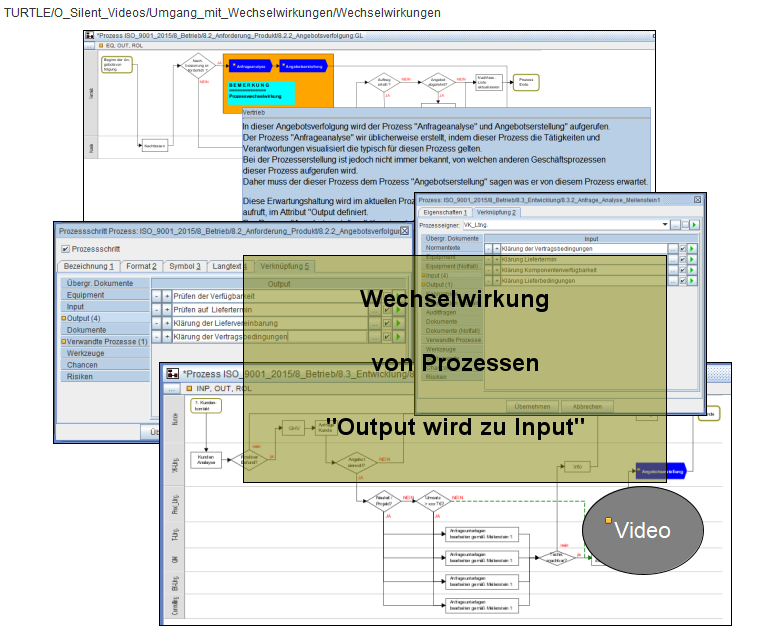Screen dimensions: 758x641
Task: Click minus button of Prüfen auf Liefertermin
Action: click(x=157, y=309)
